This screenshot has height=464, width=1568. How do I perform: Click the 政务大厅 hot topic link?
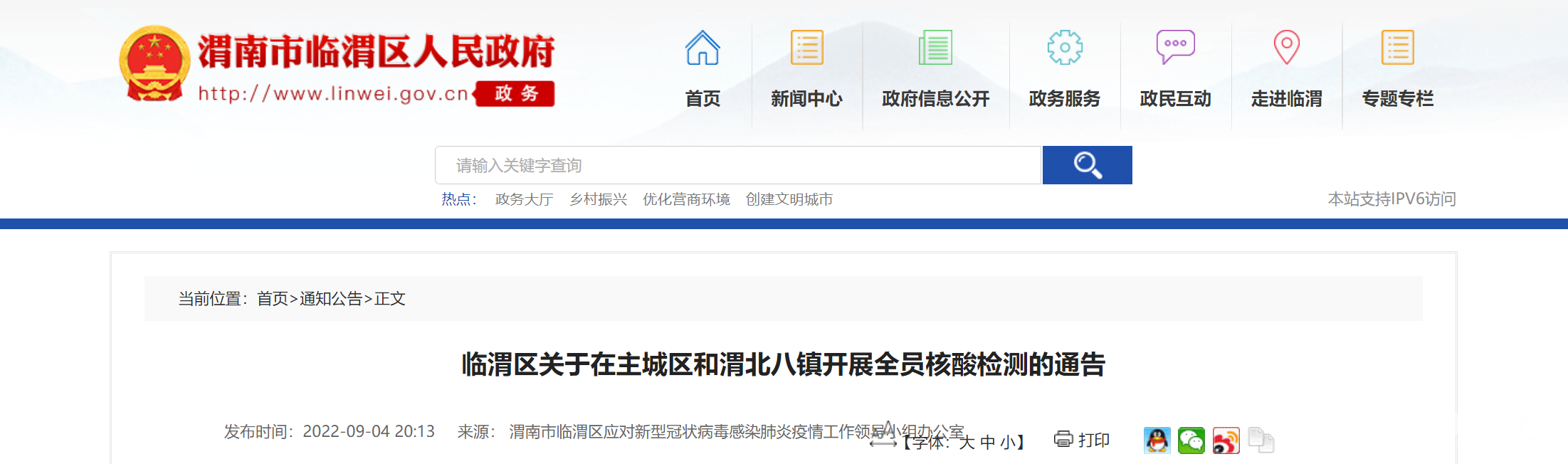tap(525, 199)
